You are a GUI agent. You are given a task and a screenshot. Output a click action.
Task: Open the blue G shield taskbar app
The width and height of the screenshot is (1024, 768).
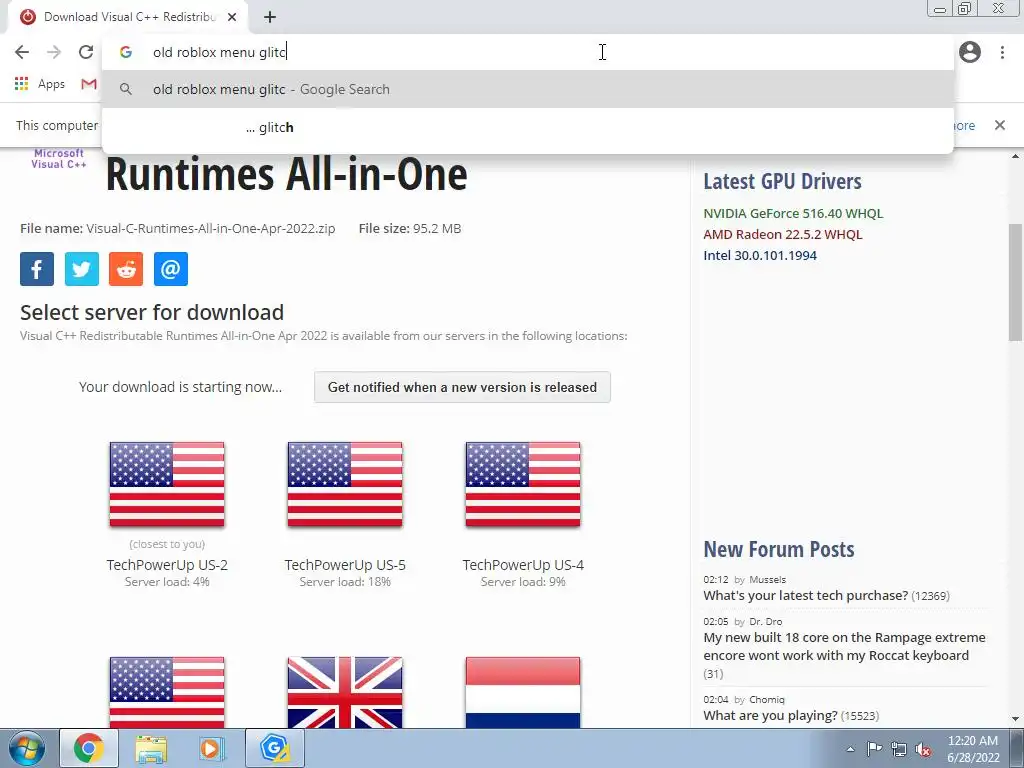click(x=275, y=748)
